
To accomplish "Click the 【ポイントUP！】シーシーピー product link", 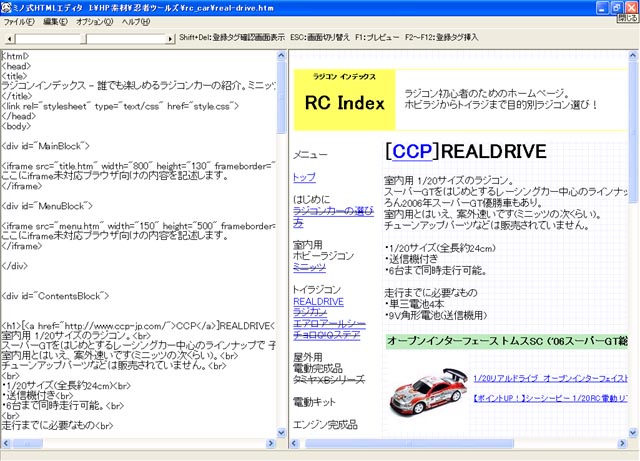I will coord(550,398).
